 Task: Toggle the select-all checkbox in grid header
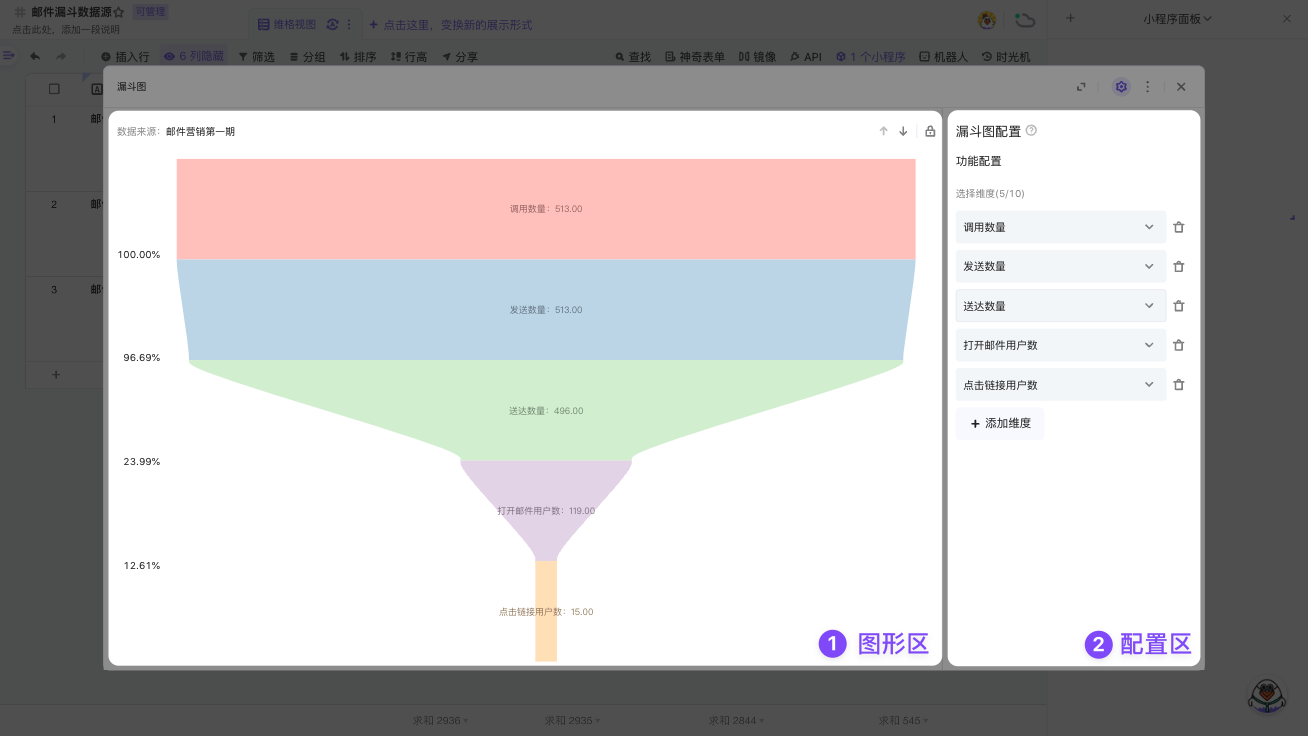coord(54,89)
